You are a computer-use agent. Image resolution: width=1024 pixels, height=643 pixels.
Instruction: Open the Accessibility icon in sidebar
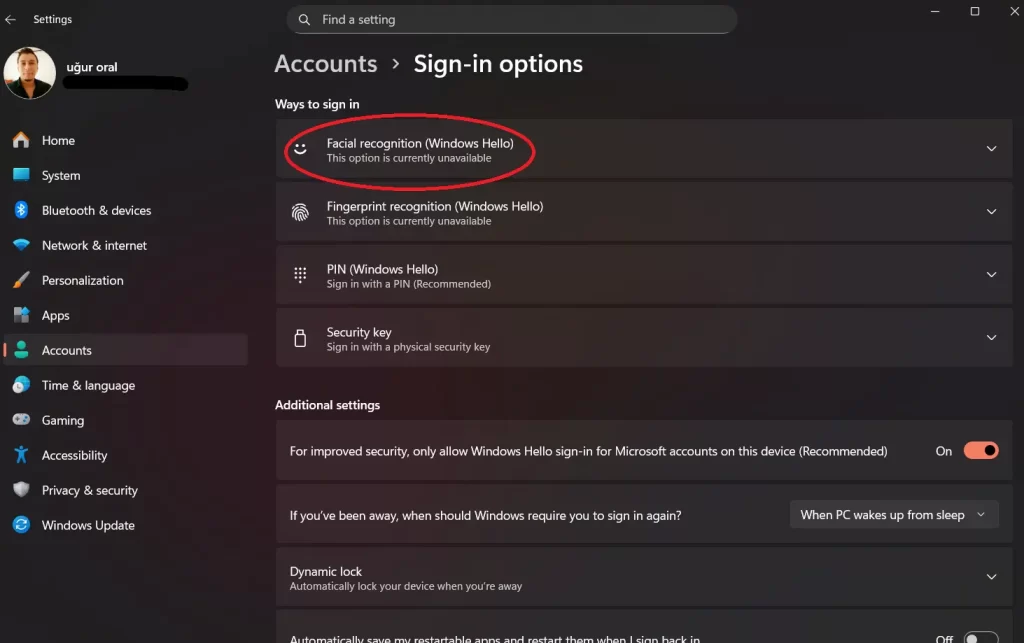(x=21, y=454)
